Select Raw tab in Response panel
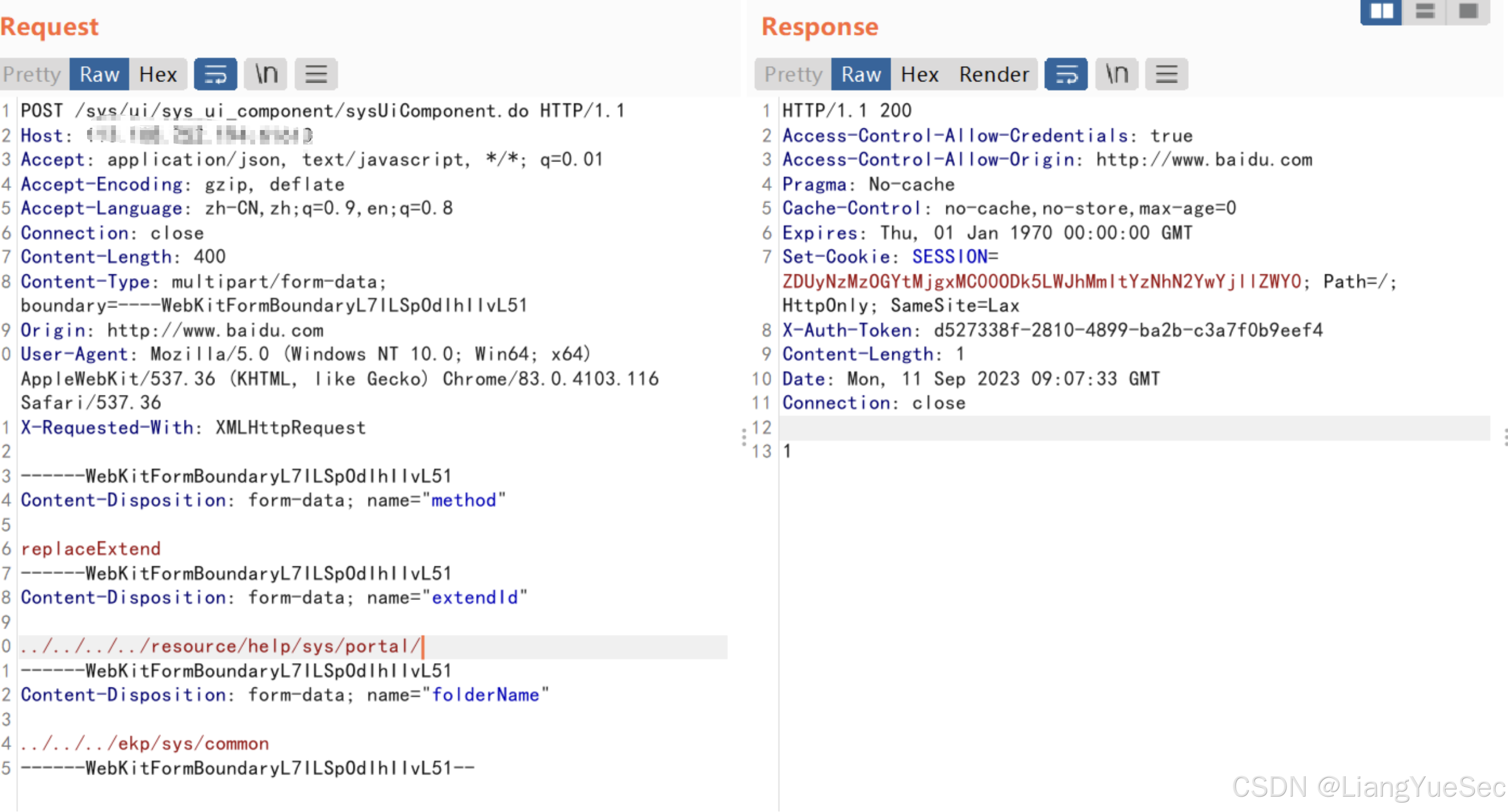This screenshot has width=1508, height=812. (860, 74)
